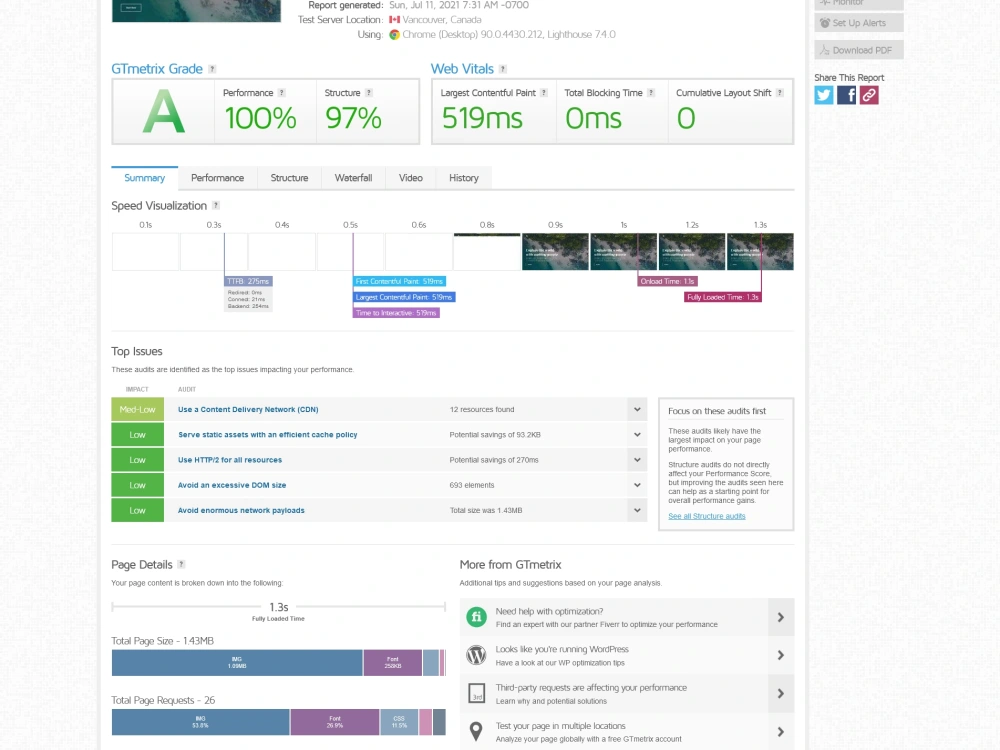Click the Onload Time 1s marker
The height and width of the screenshot is (750, 1000).
668,281
